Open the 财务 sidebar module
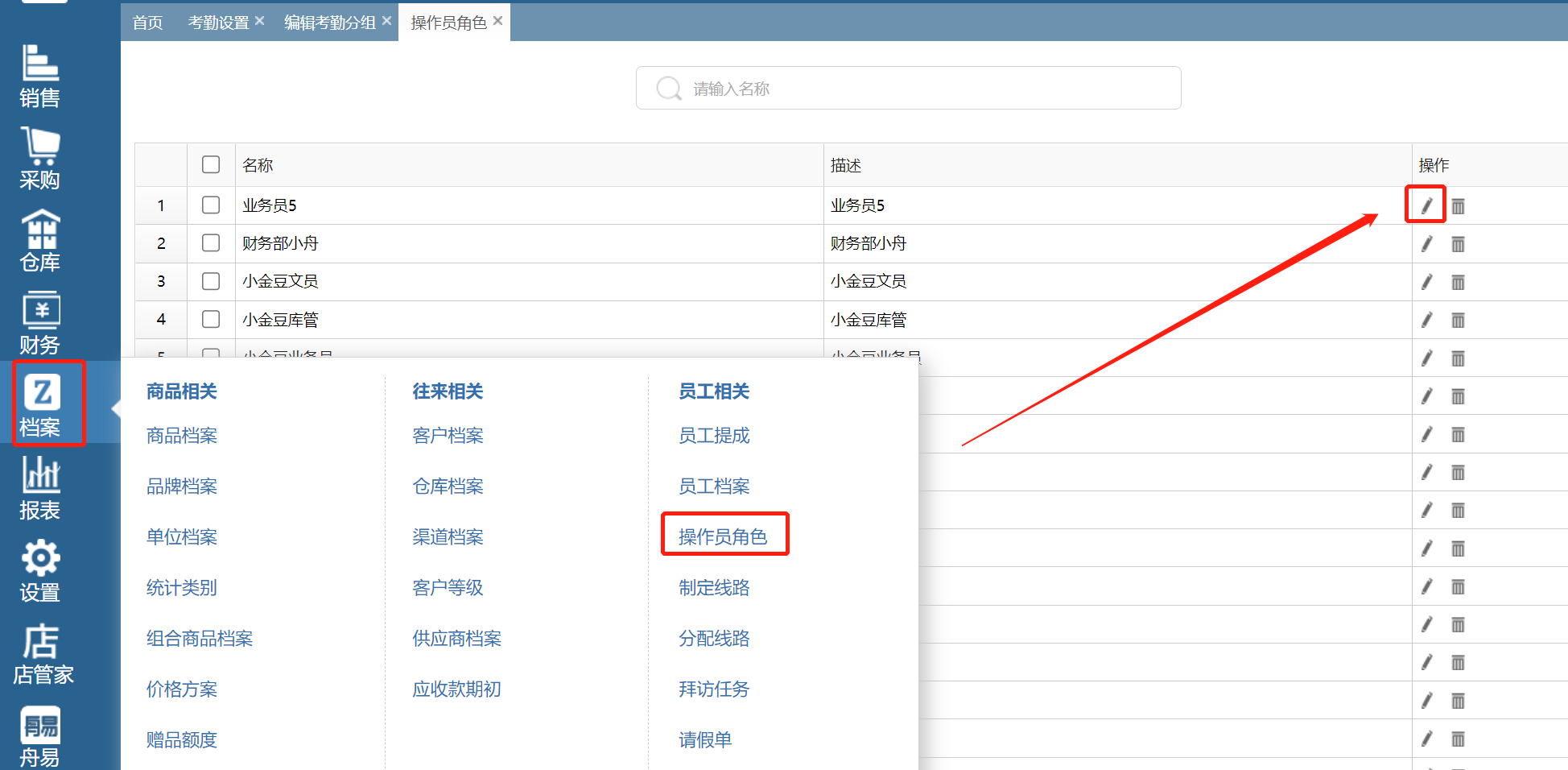 pyautogui.click(x=40, y=323)
